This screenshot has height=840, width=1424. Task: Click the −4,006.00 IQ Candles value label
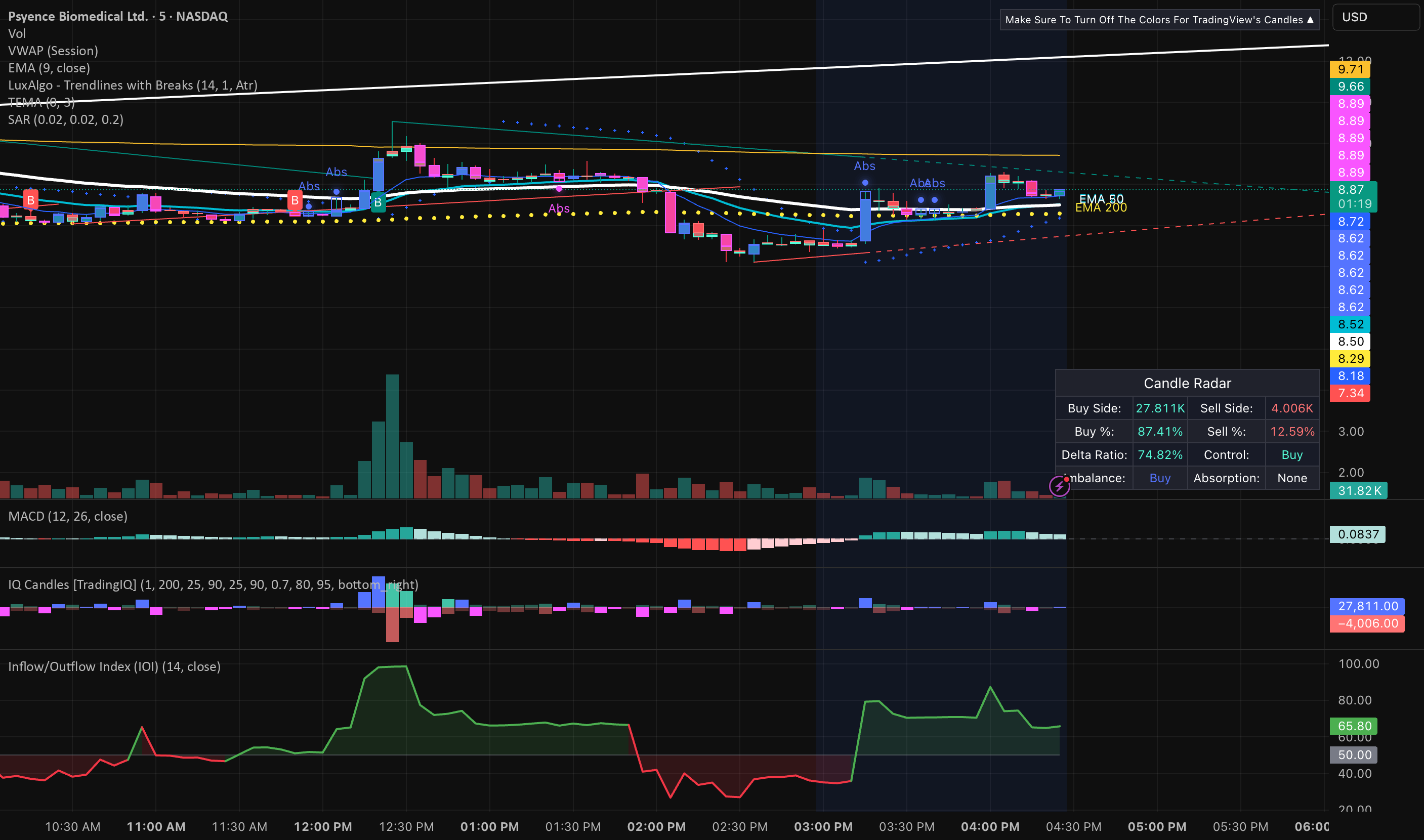(x=1367, y=623)
